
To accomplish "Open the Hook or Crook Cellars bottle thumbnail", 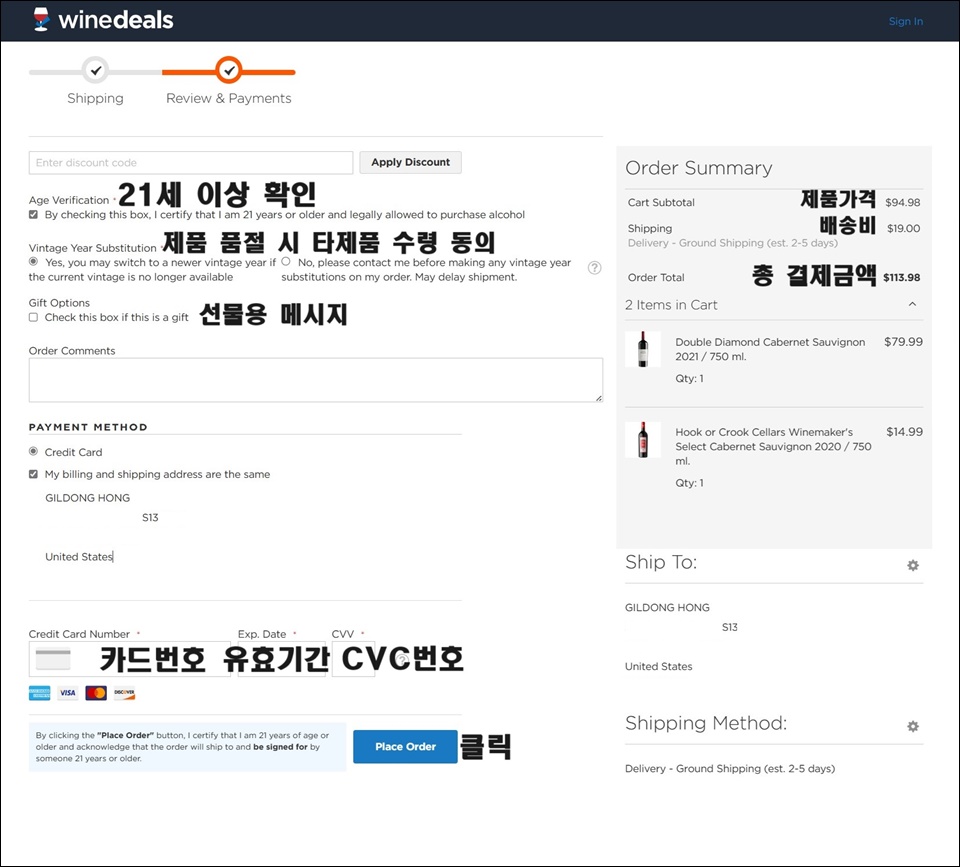I will pos(643,440).
